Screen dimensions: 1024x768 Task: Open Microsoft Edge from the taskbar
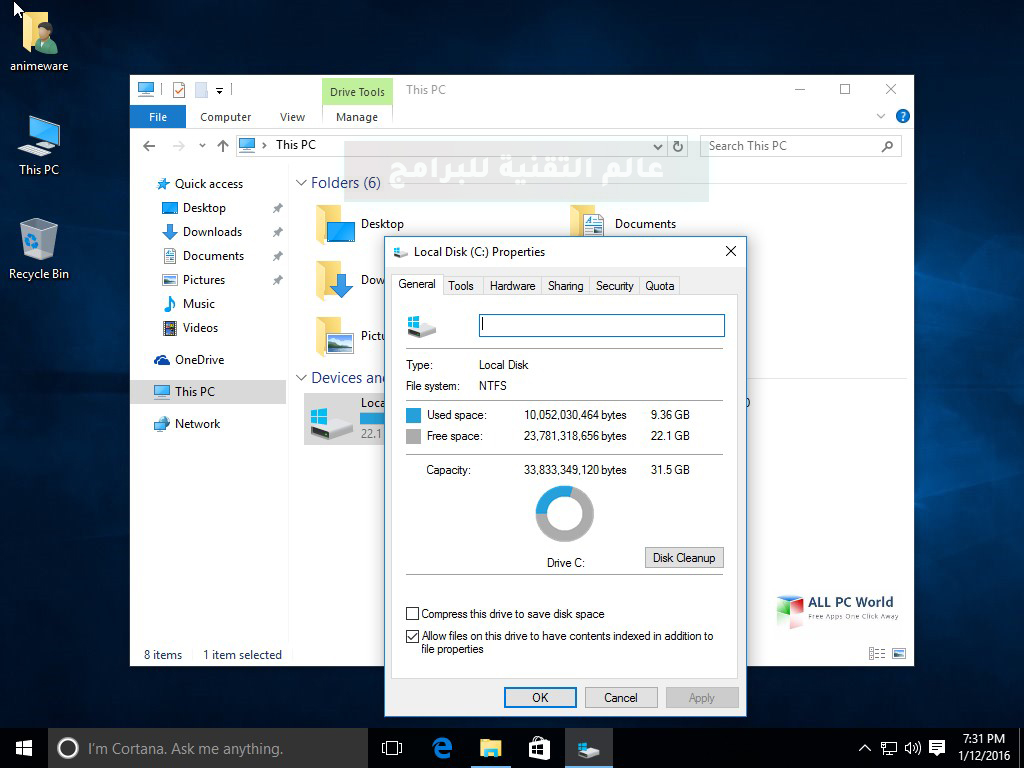coord(441,747)
